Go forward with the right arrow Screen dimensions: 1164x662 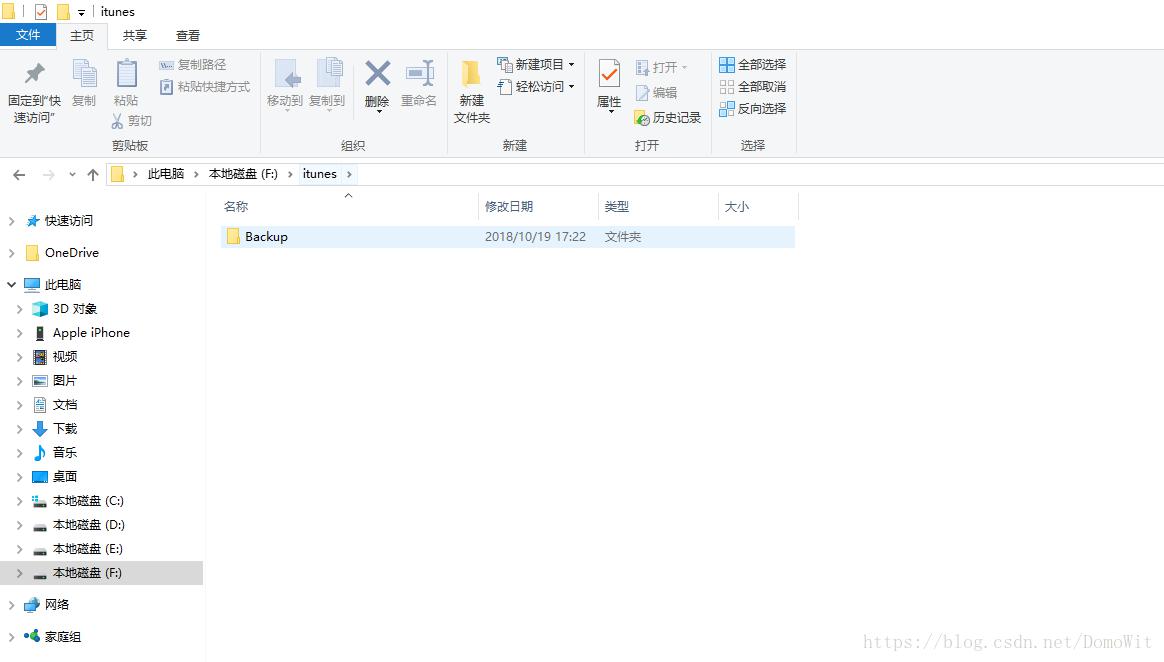(48, 174)
